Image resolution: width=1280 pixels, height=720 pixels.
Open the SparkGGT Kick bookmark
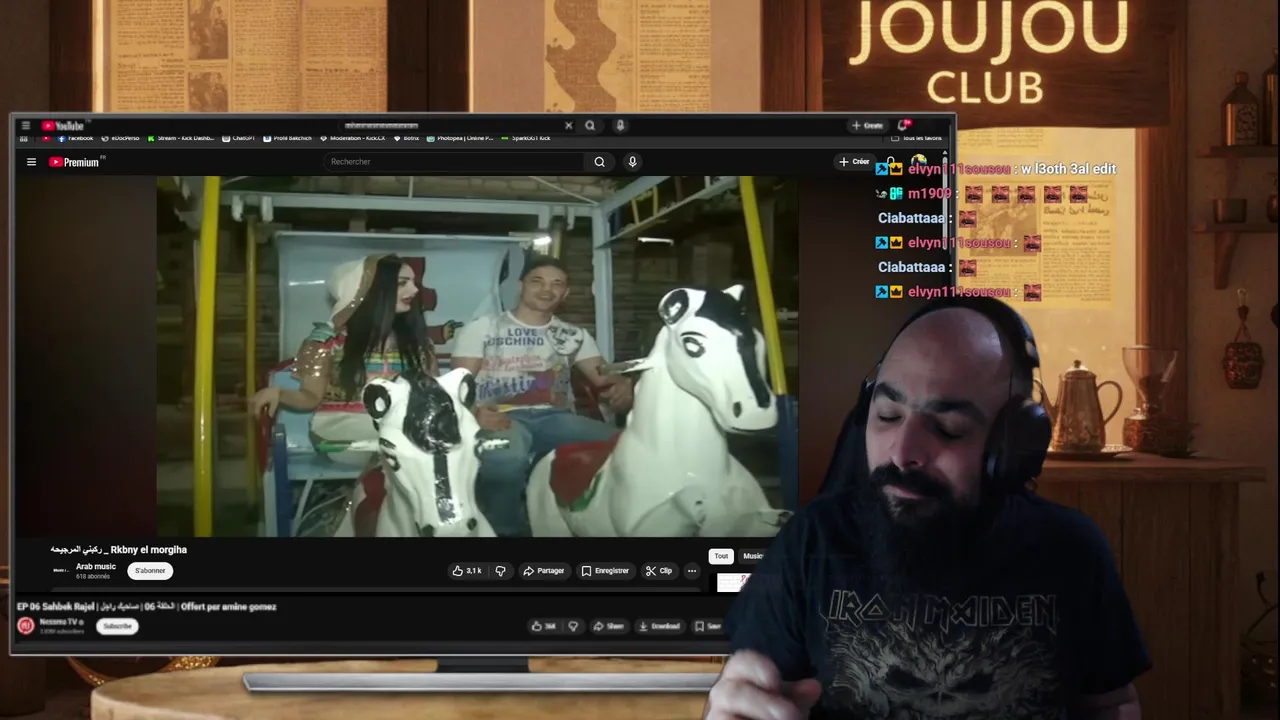click(x=526, y=139)
